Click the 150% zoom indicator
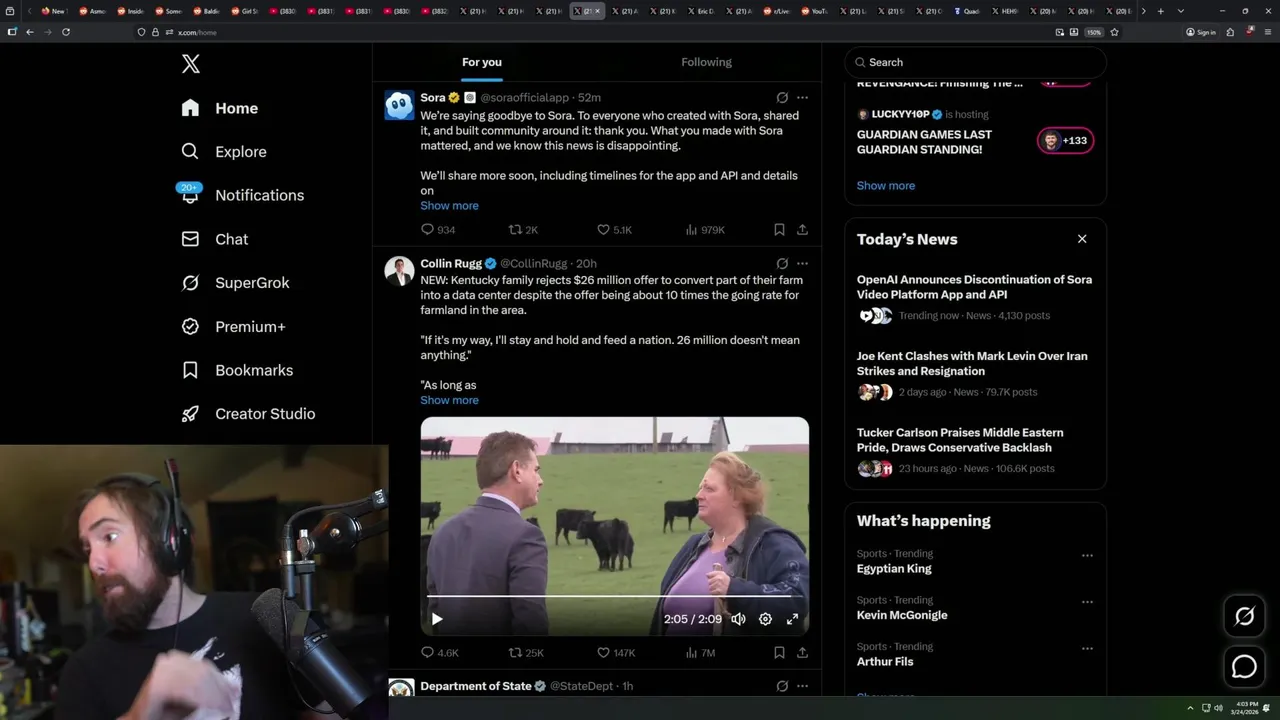Image resolution: width=1280 pixels, height=720 pixels. [1094, 32]
